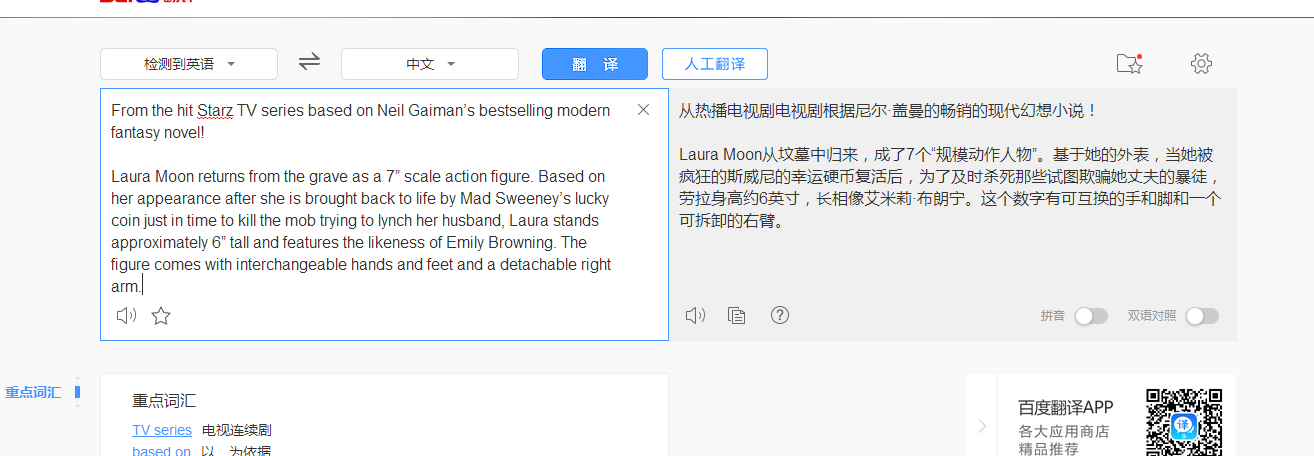
Task: Click the 翻译 button
Action: coord(595,64)
